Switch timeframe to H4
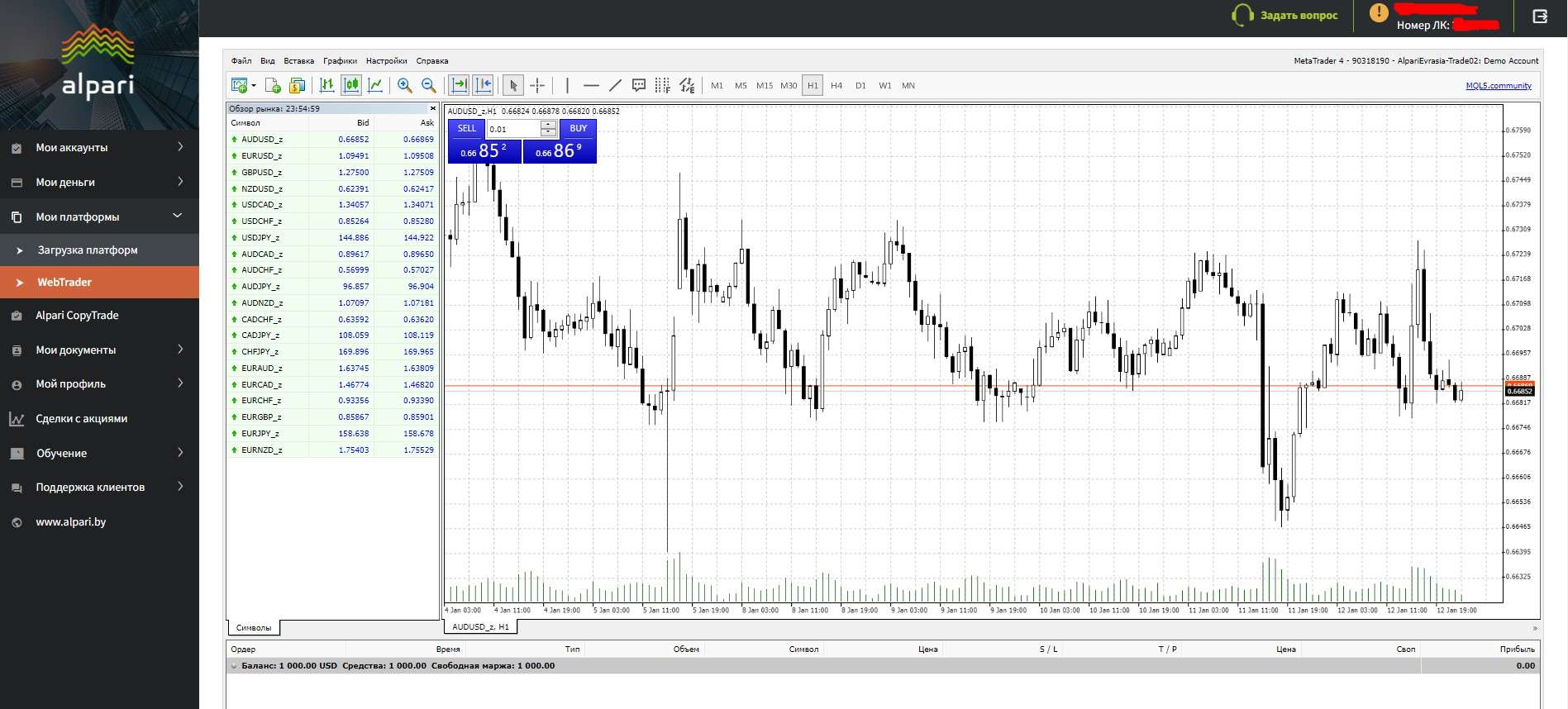1568x709 pixels. click(x=836, y=86)
